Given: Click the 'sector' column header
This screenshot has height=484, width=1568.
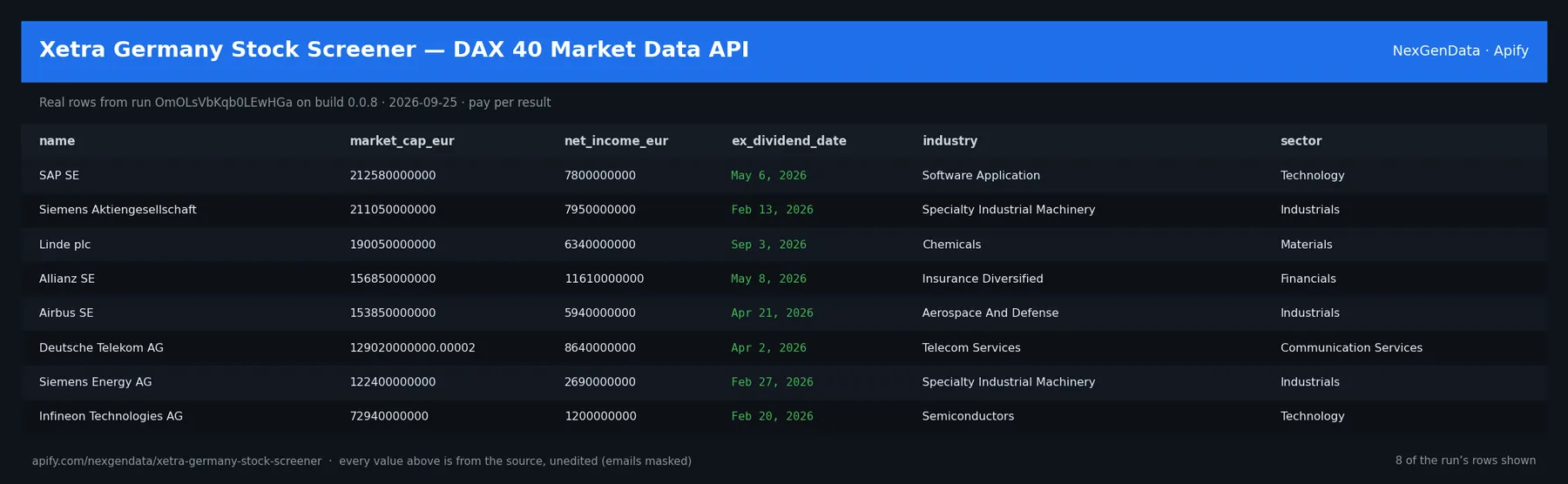Looking at the screenshot, I should coord(1301,141).
